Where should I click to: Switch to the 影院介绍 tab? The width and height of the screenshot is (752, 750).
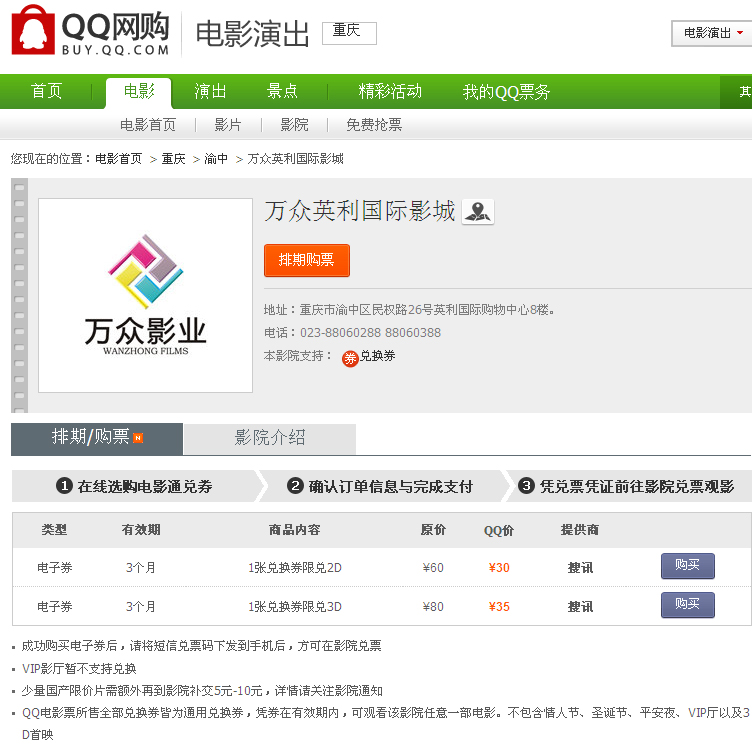[270, 439]
